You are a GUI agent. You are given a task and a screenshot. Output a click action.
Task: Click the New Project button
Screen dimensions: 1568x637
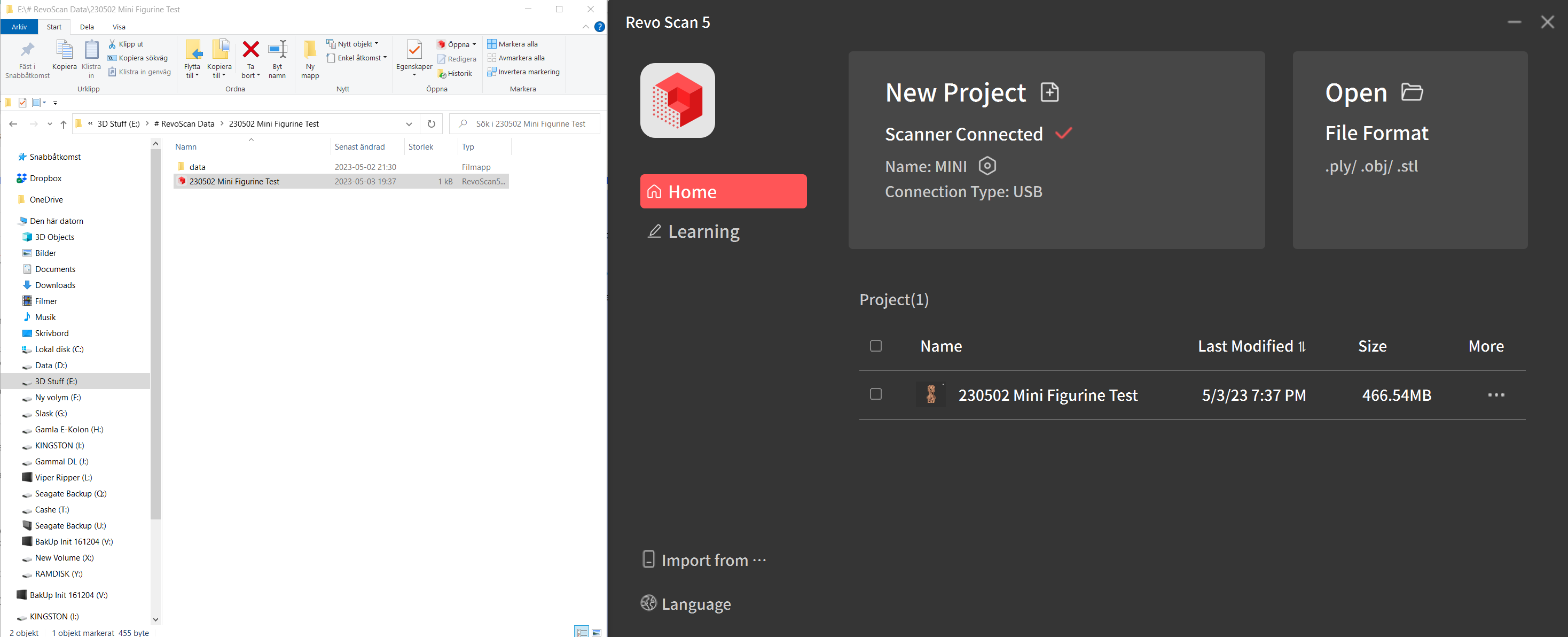point(1056,150)
